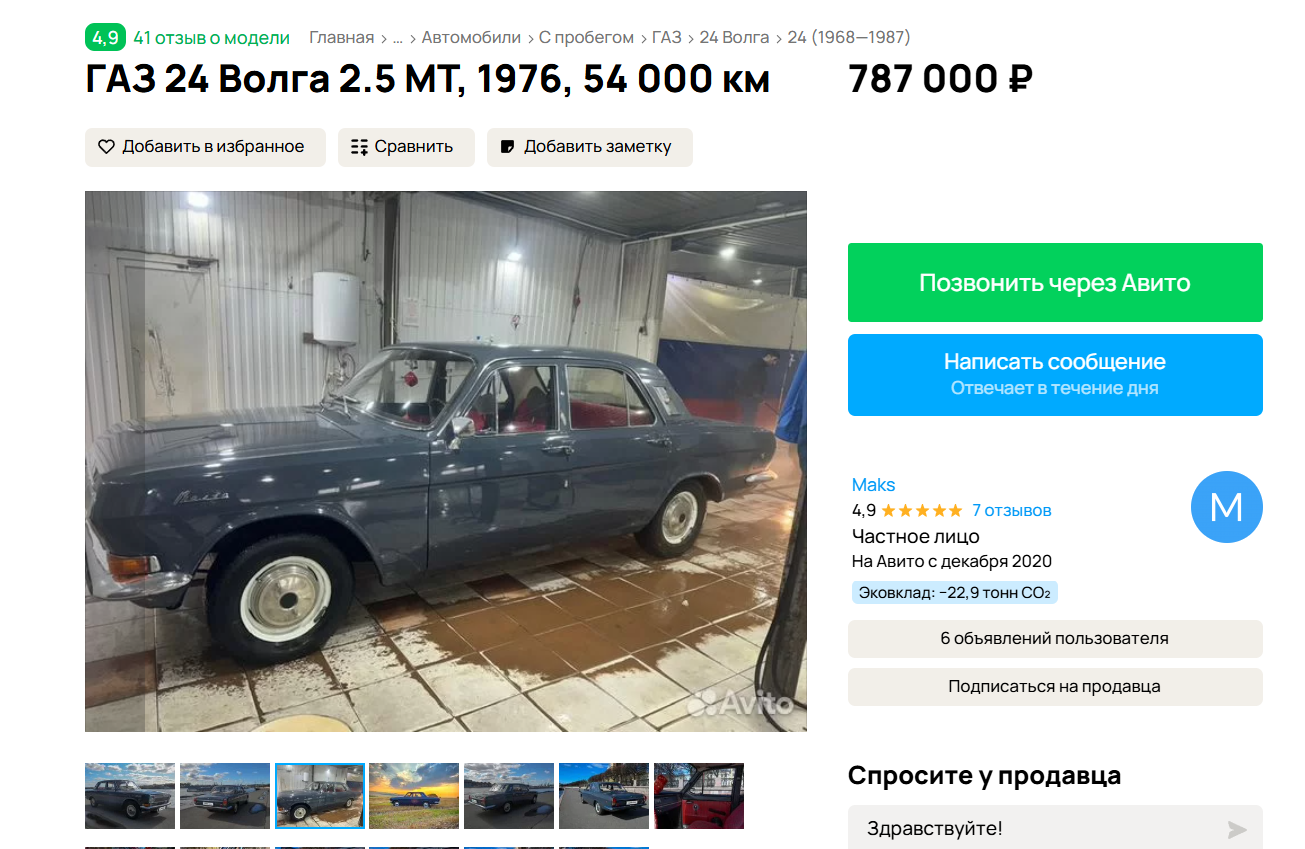Open the Главная breadcrumb link

[x=341, y=38]
